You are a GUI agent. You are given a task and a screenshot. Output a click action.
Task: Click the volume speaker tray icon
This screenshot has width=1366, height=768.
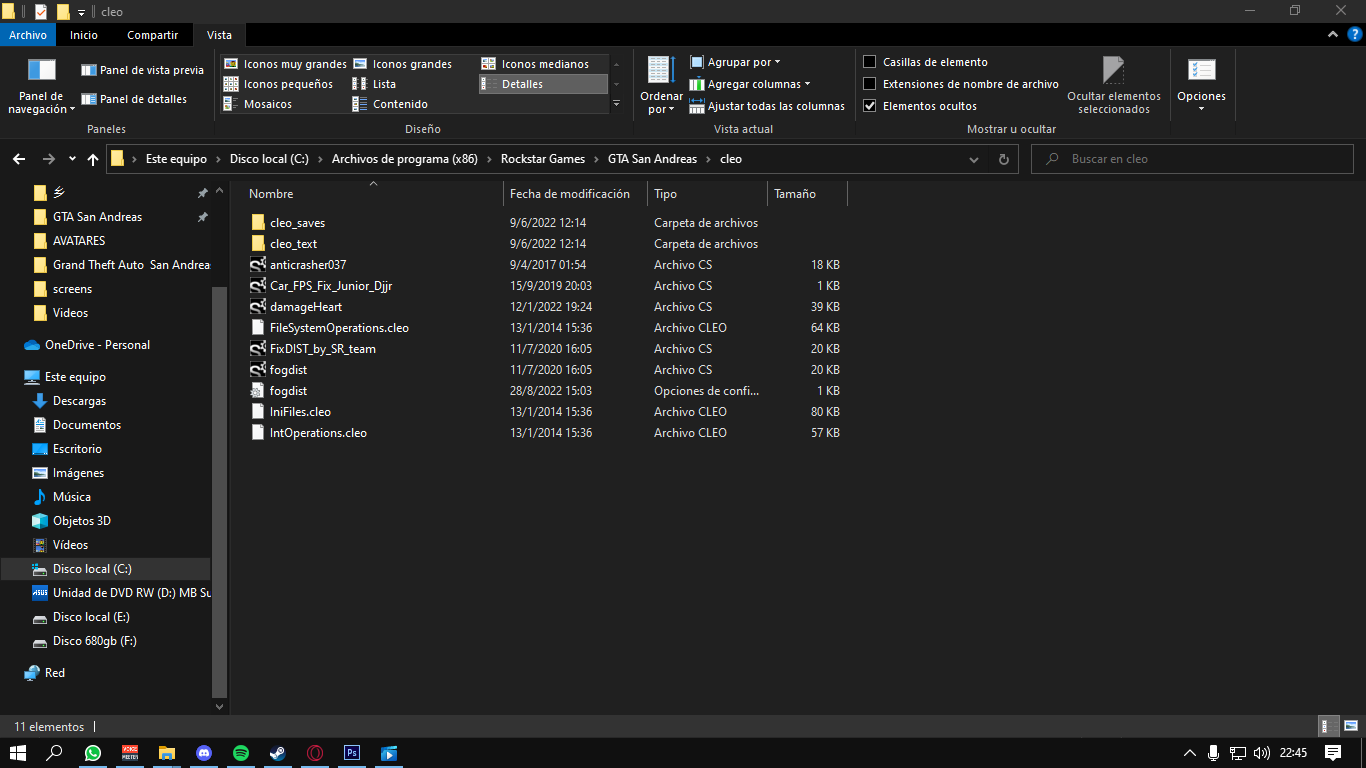coord(1261,753)
